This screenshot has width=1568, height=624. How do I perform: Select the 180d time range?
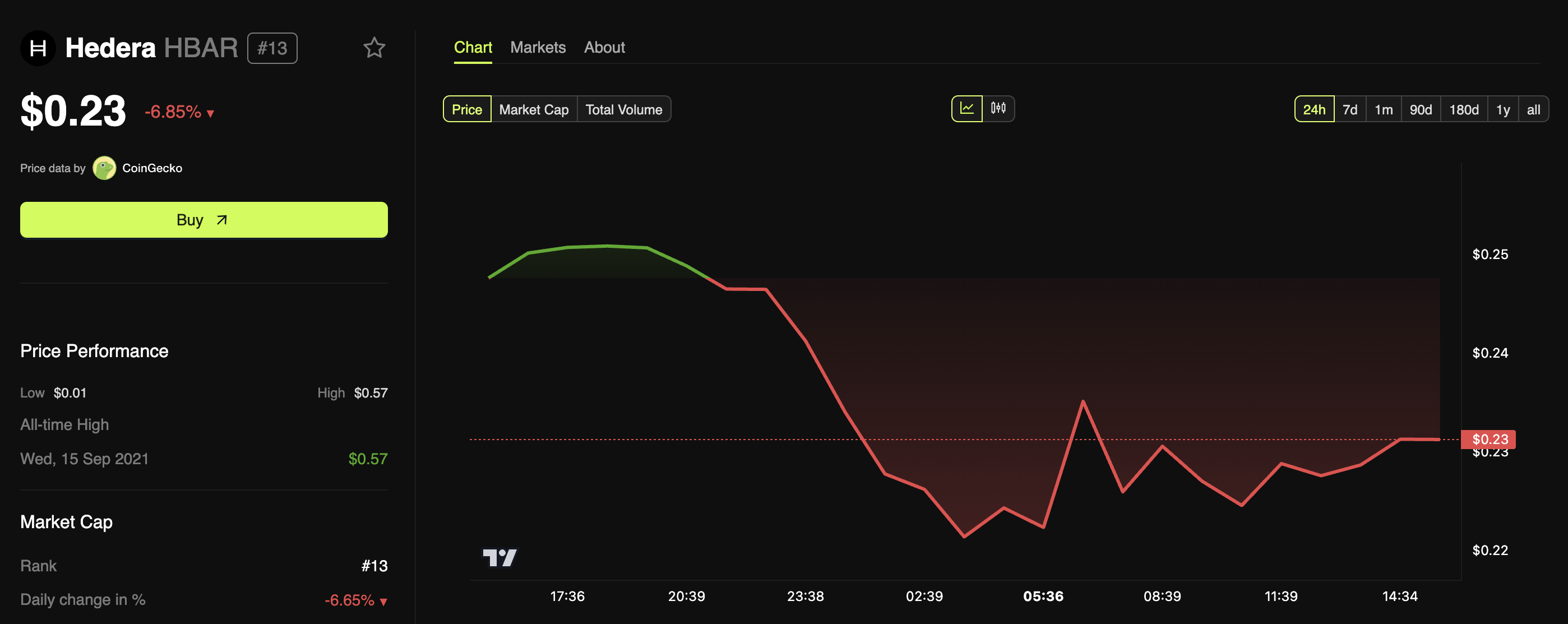click(x=1463, y=109)
